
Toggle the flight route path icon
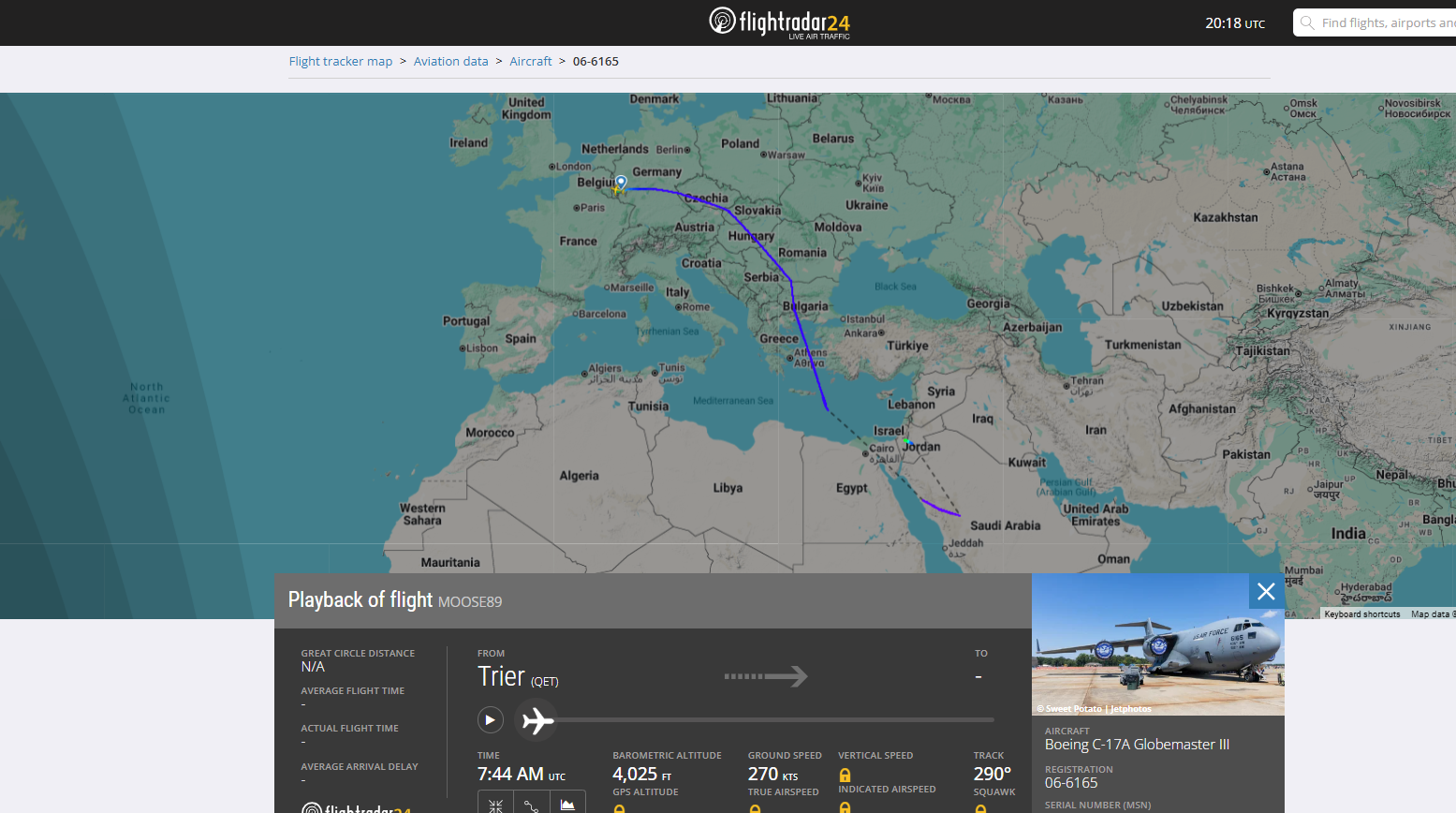point(531,805)
